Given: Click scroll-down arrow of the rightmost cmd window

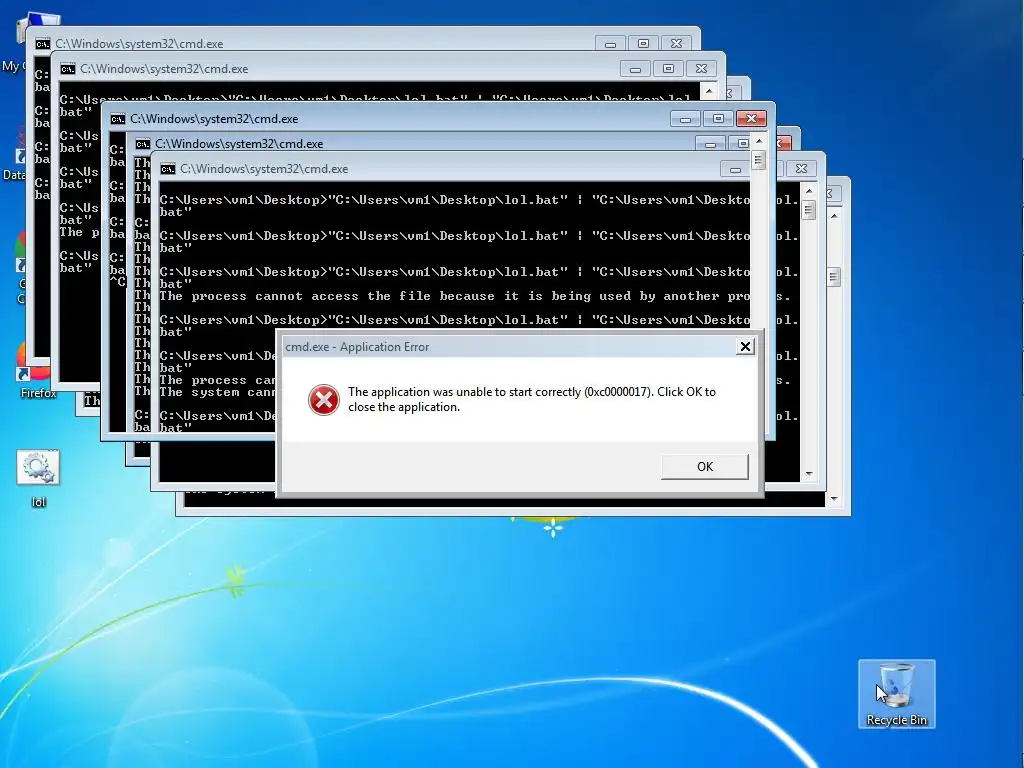Looking at the screenshot, I should click(x=834, y=499).
